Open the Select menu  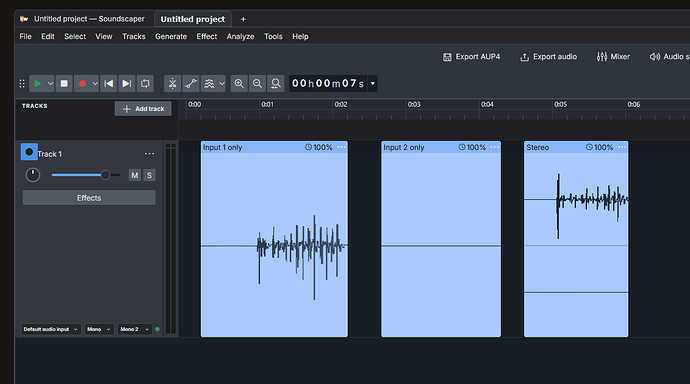click(75, 37)
